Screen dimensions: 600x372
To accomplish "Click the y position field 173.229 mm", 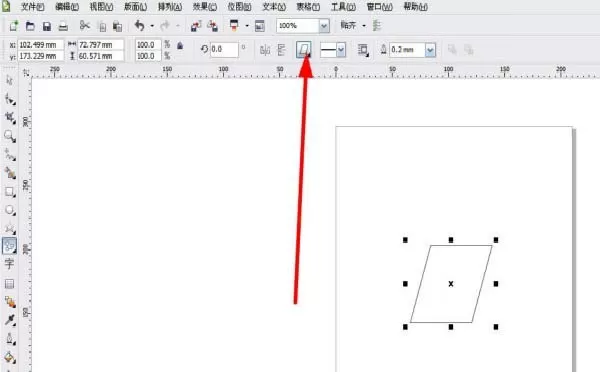I will point(41,56).
